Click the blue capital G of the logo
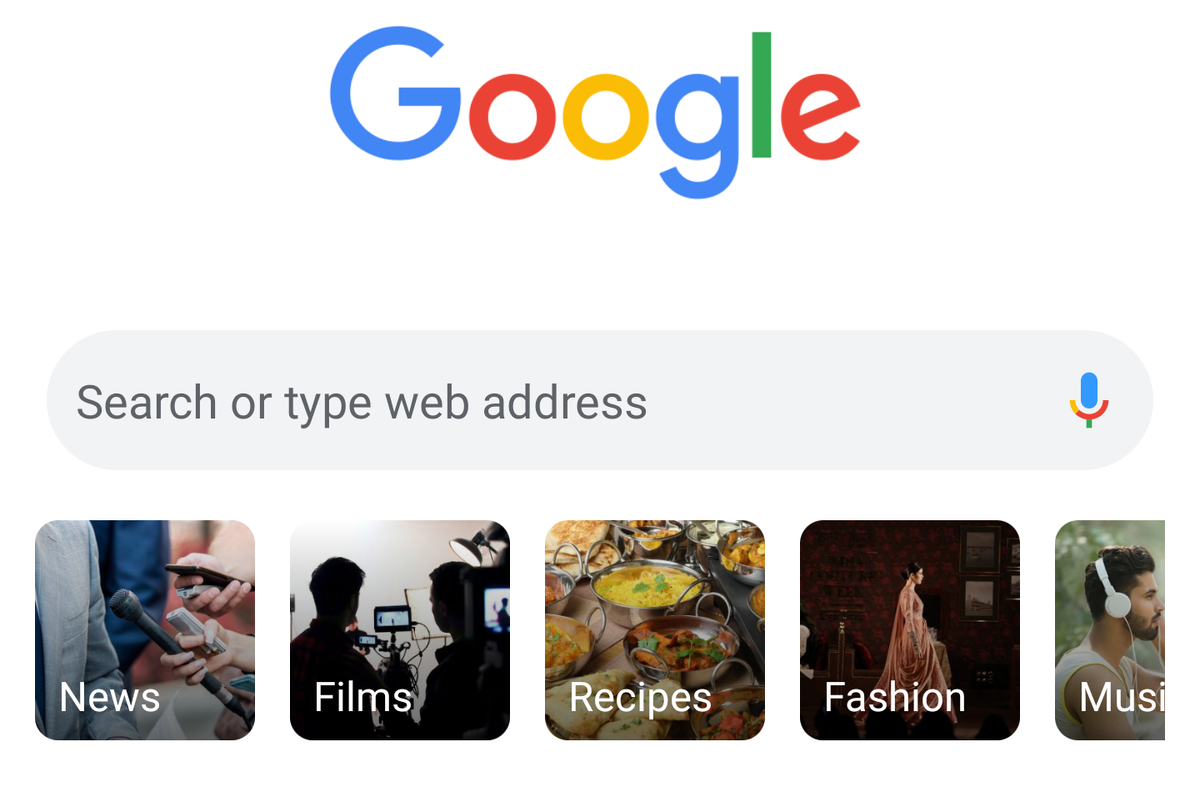 coord(395,95)
